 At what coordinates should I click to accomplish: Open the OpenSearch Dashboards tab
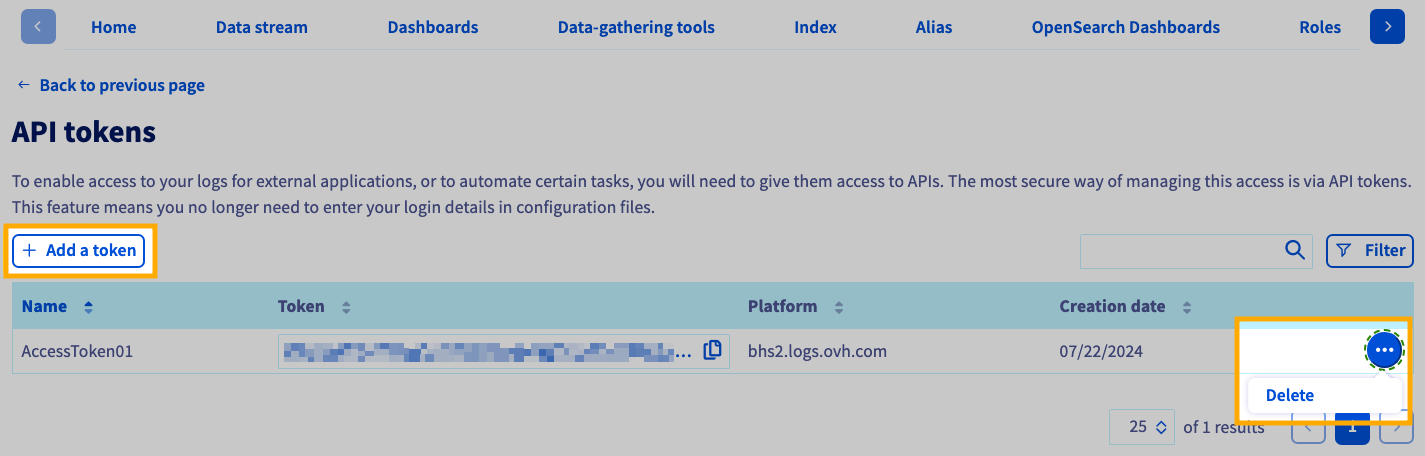point(1125,27)
